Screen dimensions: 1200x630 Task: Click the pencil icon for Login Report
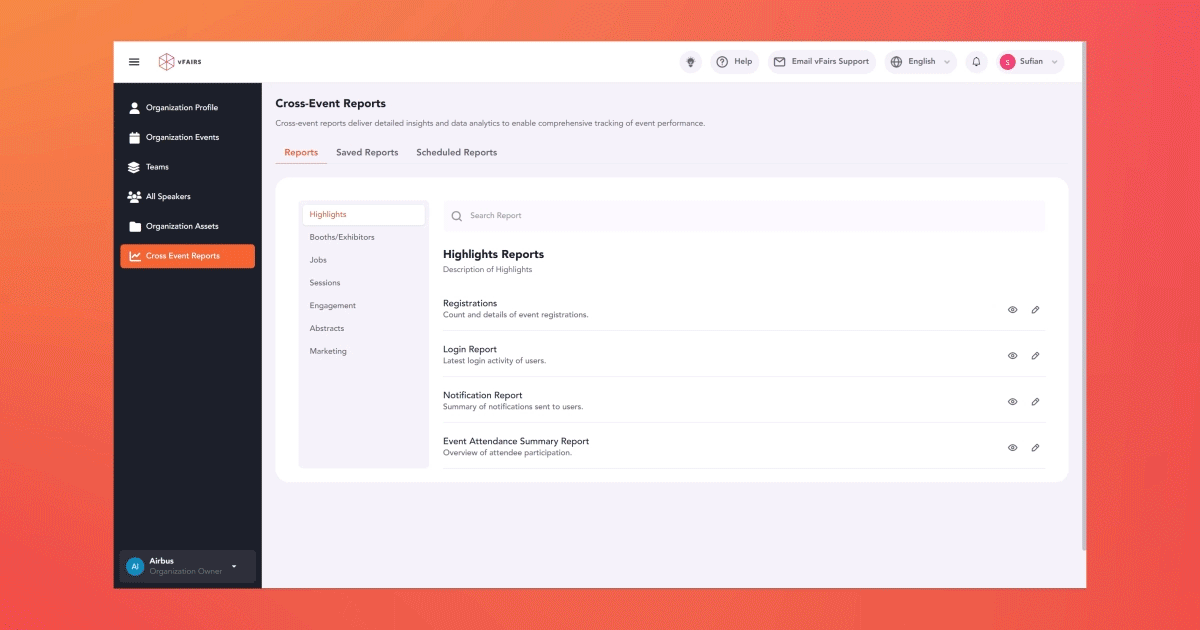tap(1035, 356)
